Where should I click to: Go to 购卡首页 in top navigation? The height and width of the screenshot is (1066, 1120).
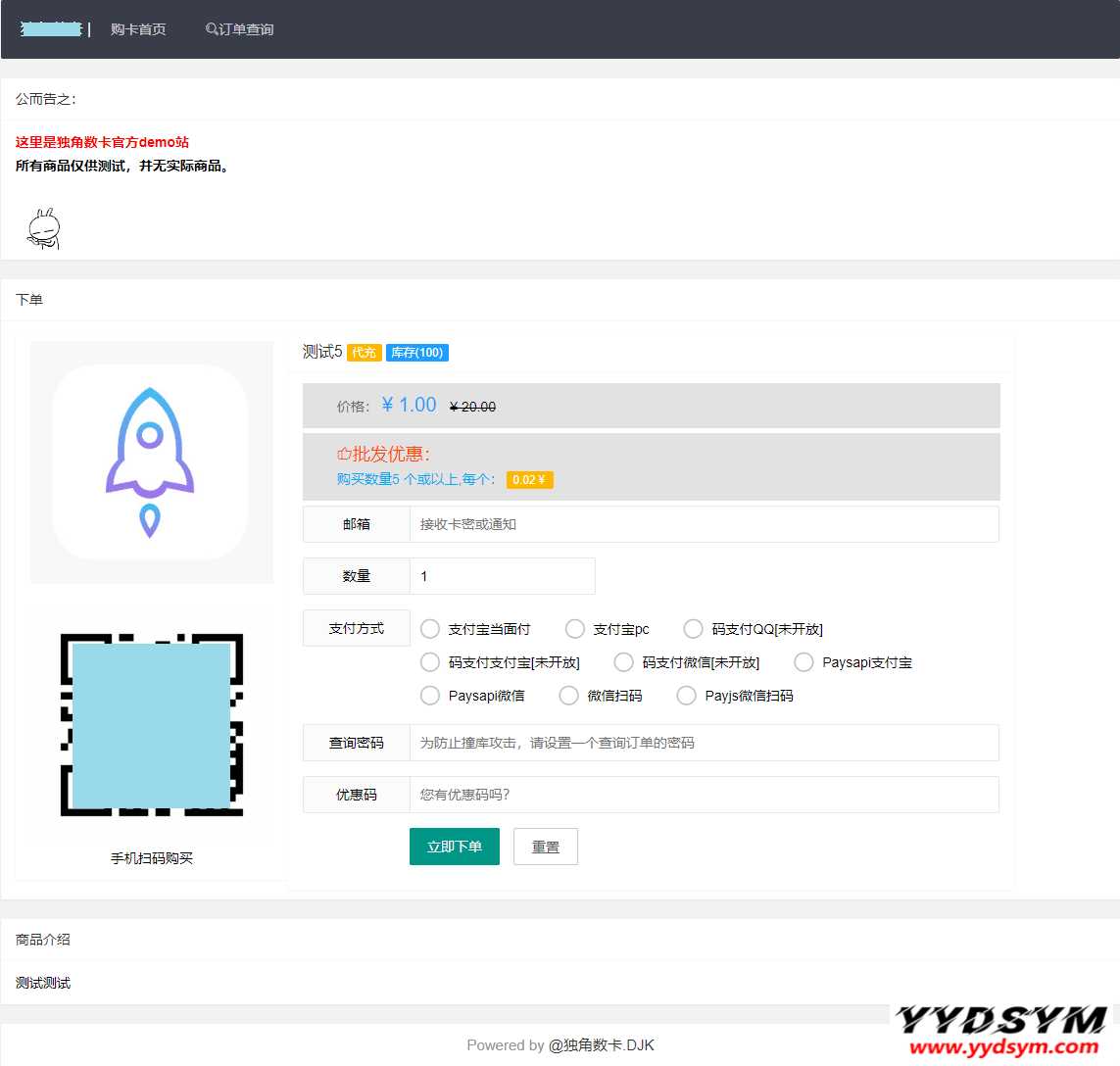click(138, 29)
